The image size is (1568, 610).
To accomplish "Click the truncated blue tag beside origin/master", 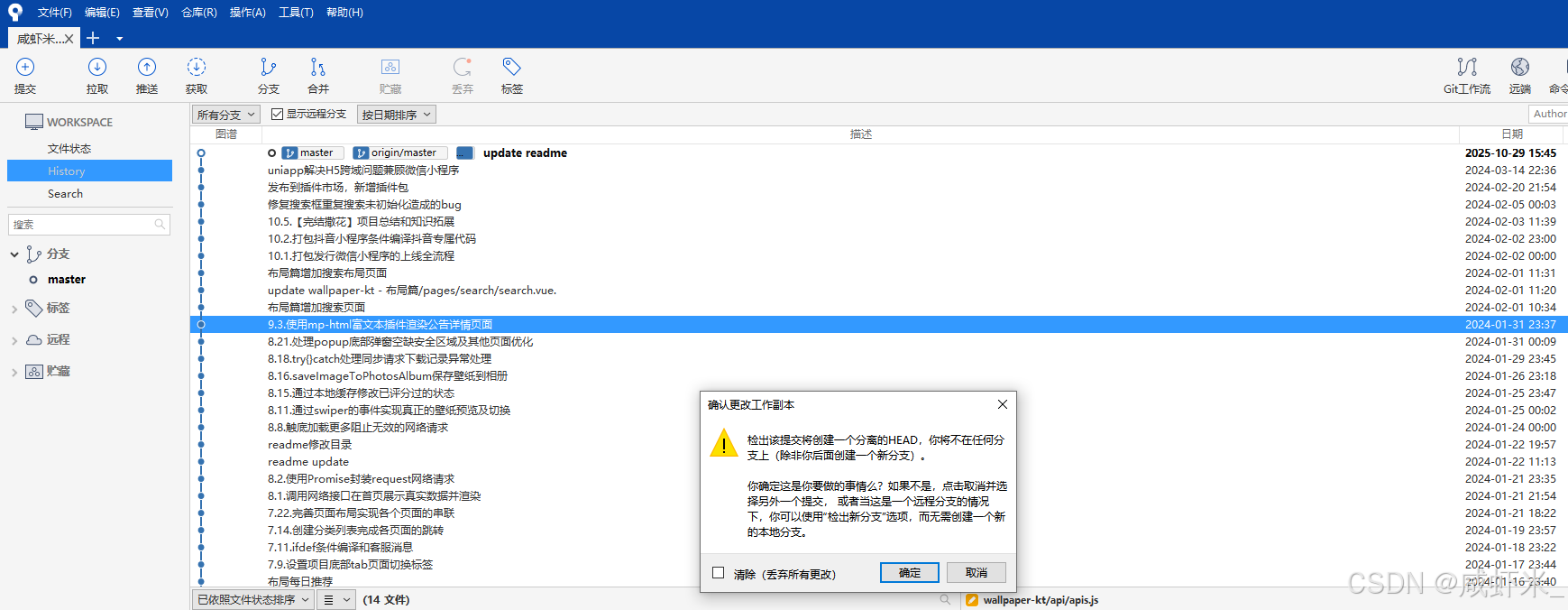I will [465, 152].
